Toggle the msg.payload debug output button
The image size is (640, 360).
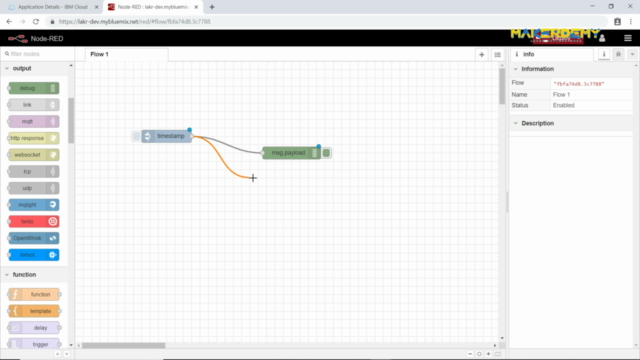pos(326,153)
